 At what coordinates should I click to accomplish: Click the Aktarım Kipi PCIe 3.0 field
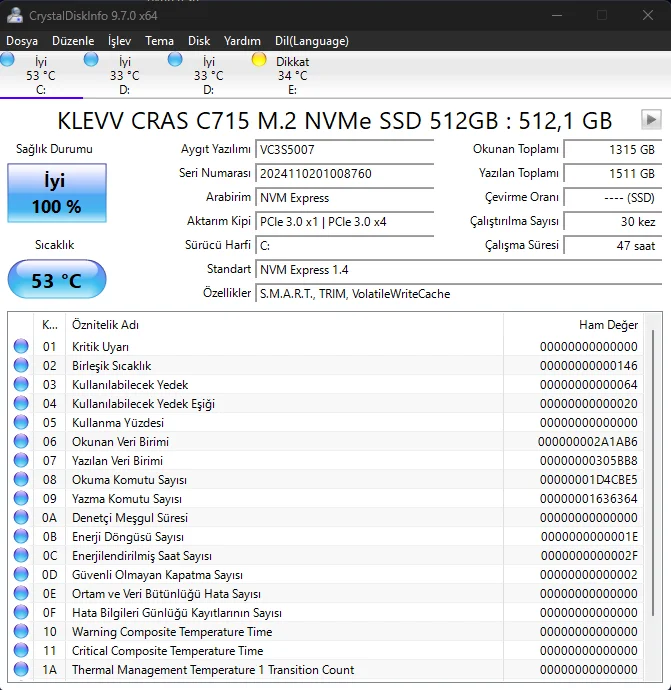coord(345,221)
